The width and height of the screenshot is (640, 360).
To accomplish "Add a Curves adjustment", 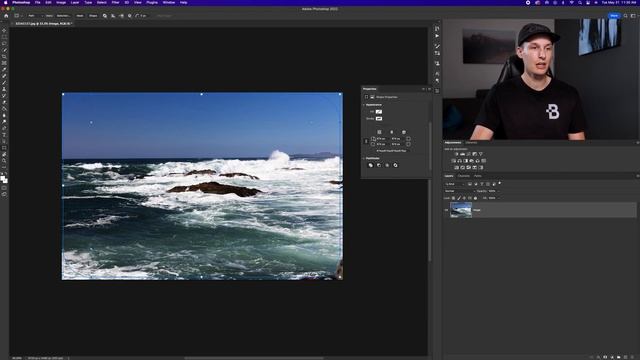I will click(469, 154).
